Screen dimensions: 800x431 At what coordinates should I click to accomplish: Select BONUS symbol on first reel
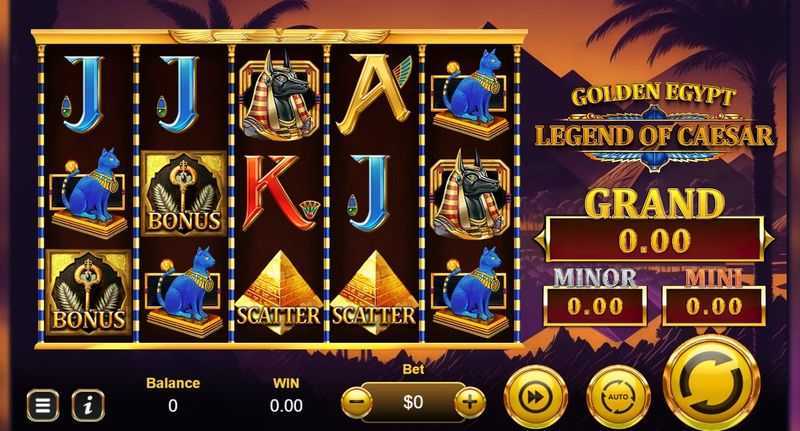point(88,292)
